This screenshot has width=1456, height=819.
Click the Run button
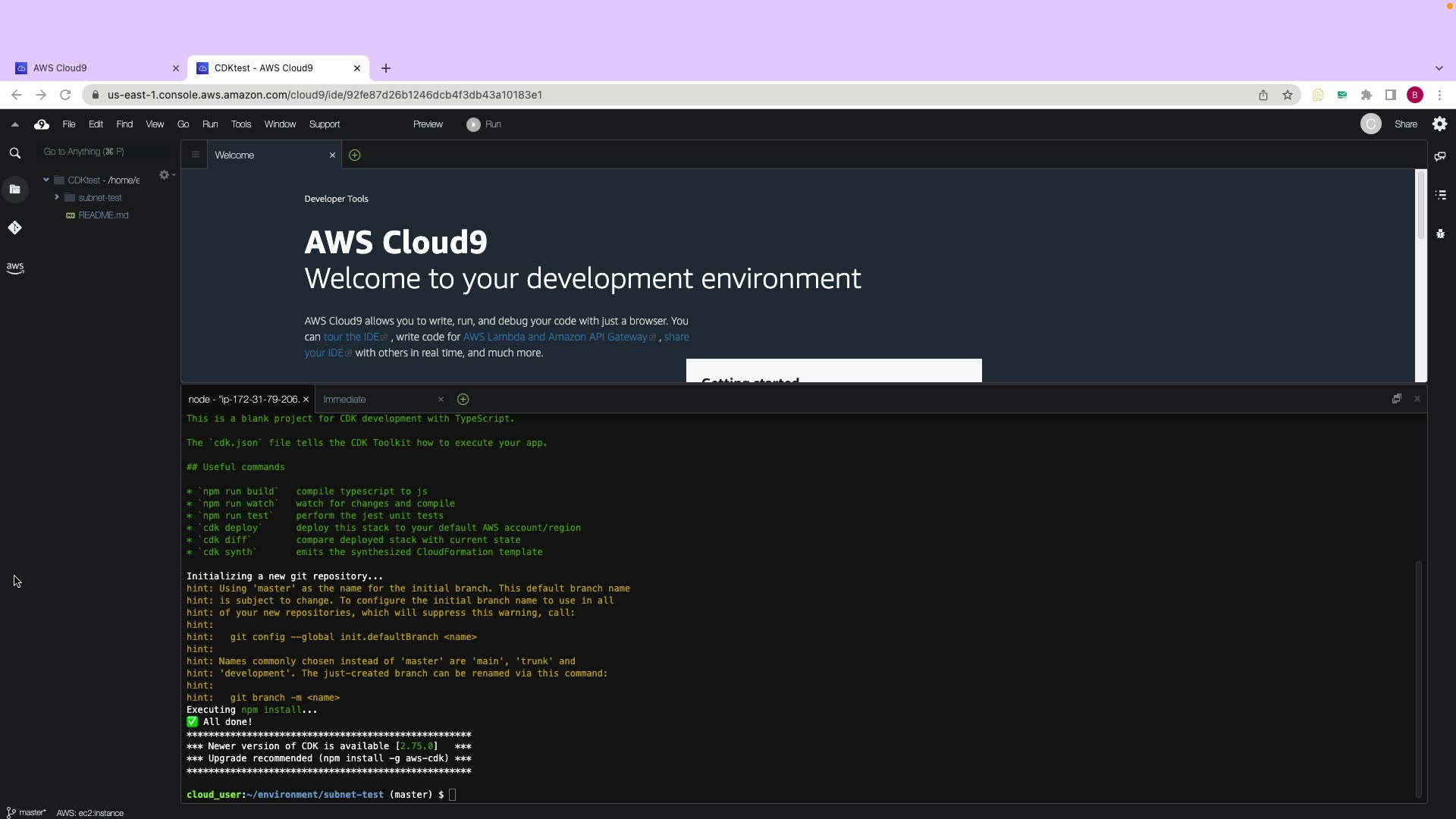[484, 124]
